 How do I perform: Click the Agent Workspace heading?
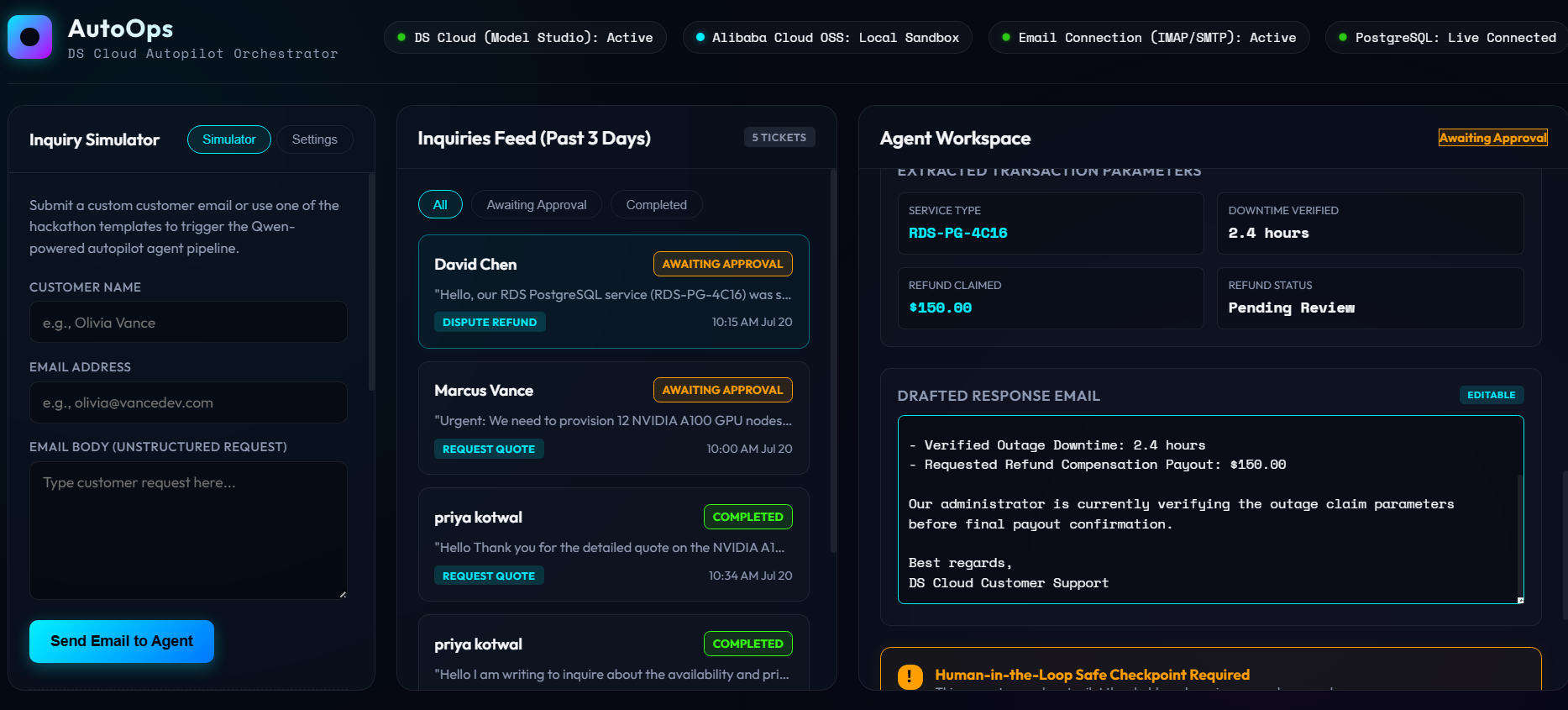[x=955, y=139]
